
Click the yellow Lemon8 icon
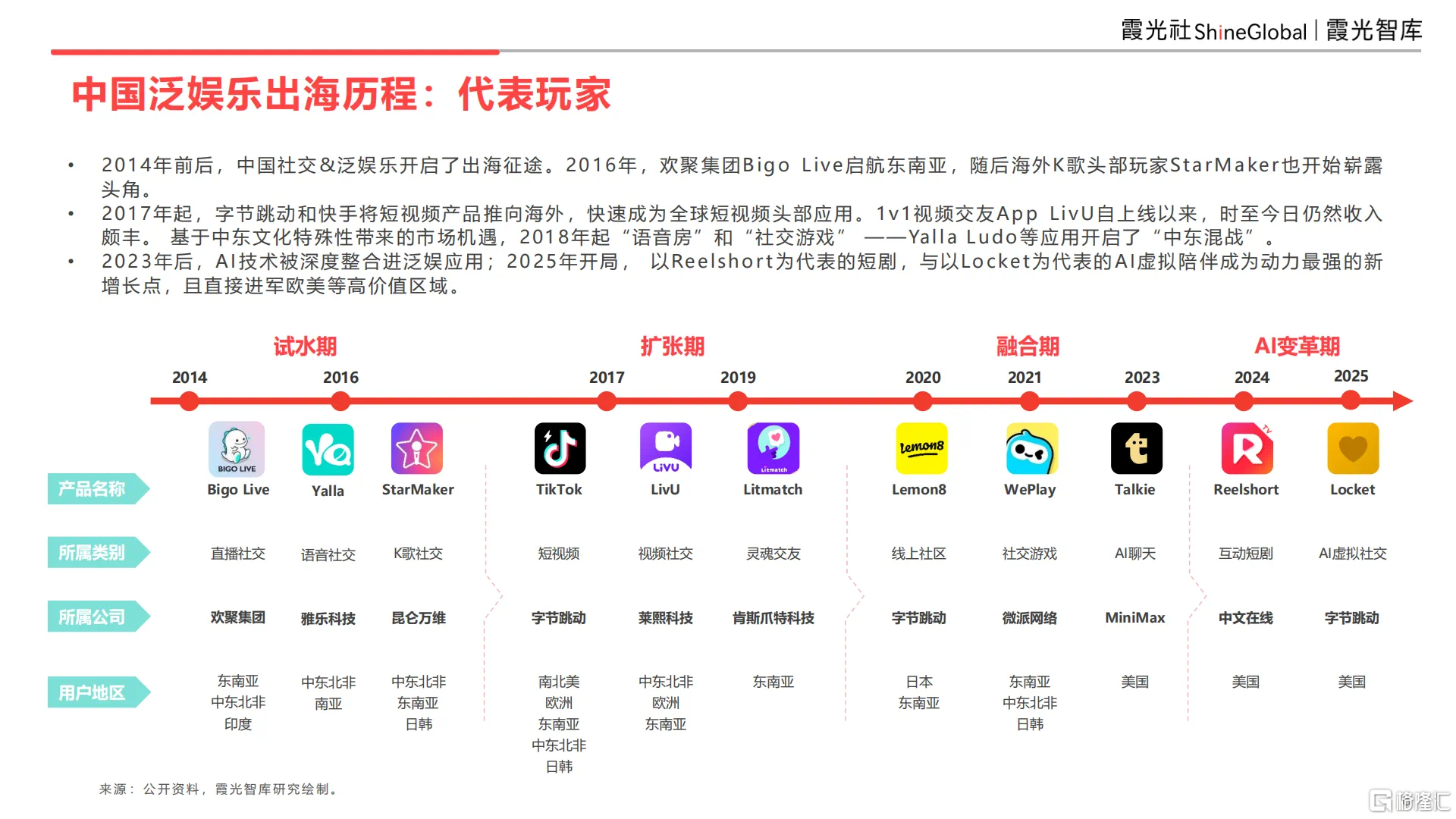(x=921, y=448)
